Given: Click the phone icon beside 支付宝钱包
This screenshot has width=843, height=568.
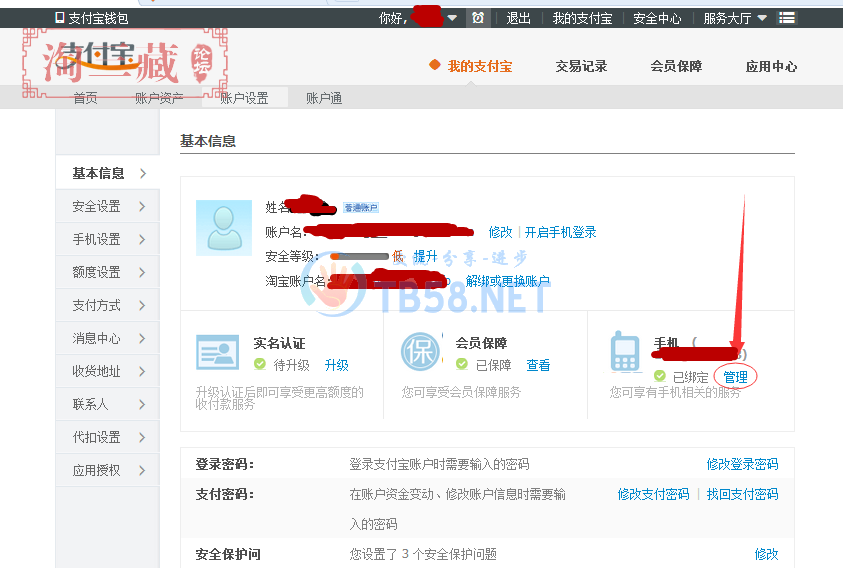Looking at the screenshot, I should click(60, 18).
